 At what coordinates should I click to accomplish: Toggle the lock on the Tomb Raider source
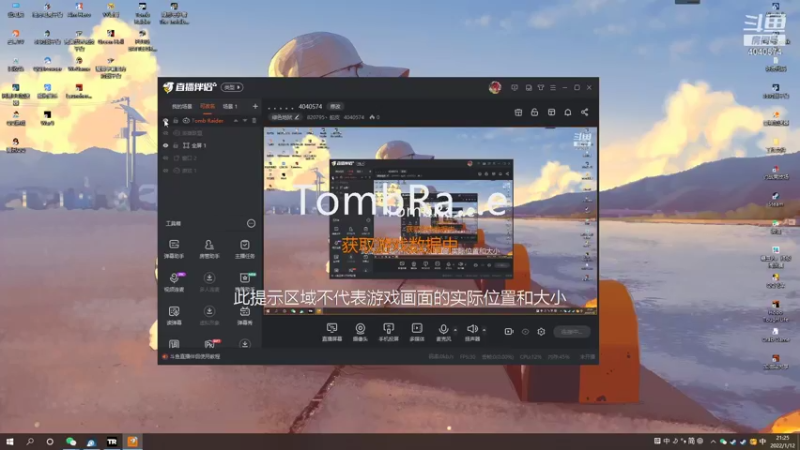176,121
